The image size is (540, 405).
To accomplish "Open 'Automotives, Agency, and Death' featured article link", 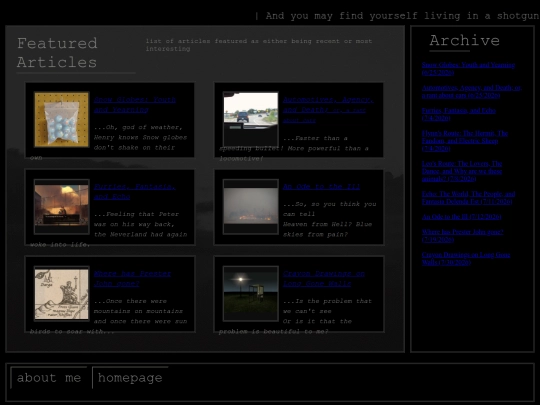I will pyautogui.click(x=328, y=110).
